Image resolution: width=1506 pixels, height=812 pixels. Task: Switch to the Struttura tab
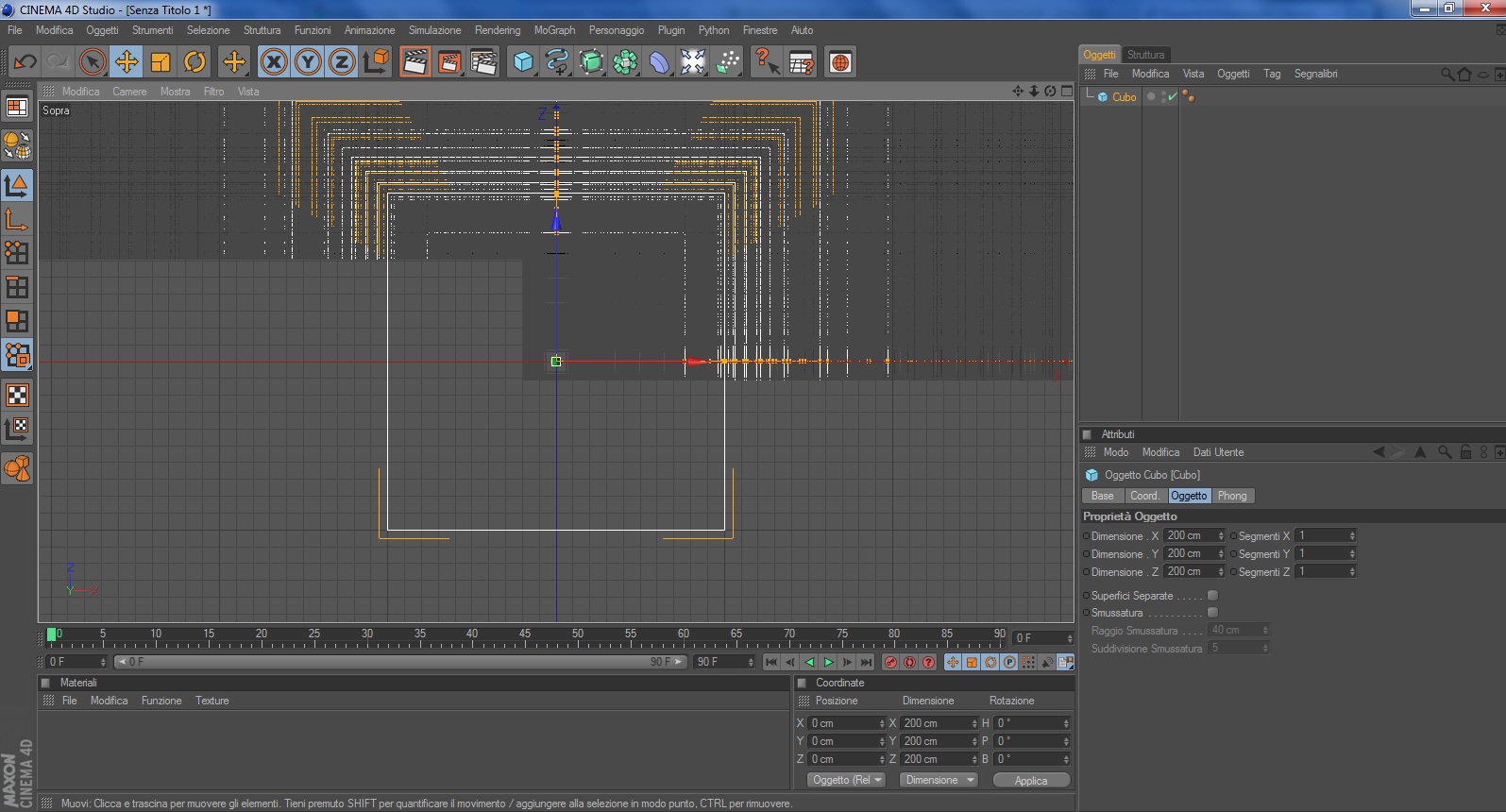click(1145, 55)
